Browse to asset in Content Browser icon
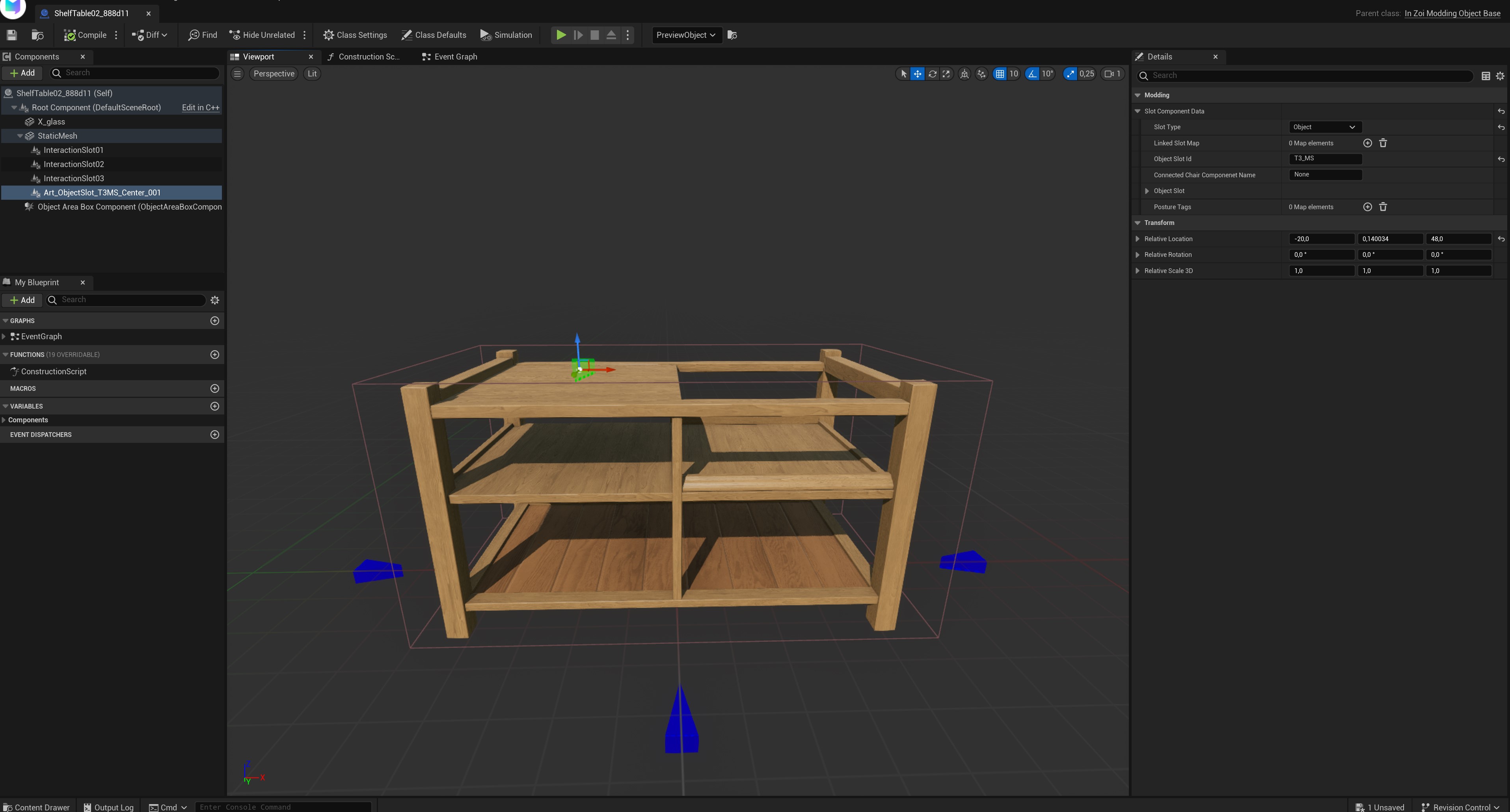This screenshot has height=812, width=1510. [37, 35]
